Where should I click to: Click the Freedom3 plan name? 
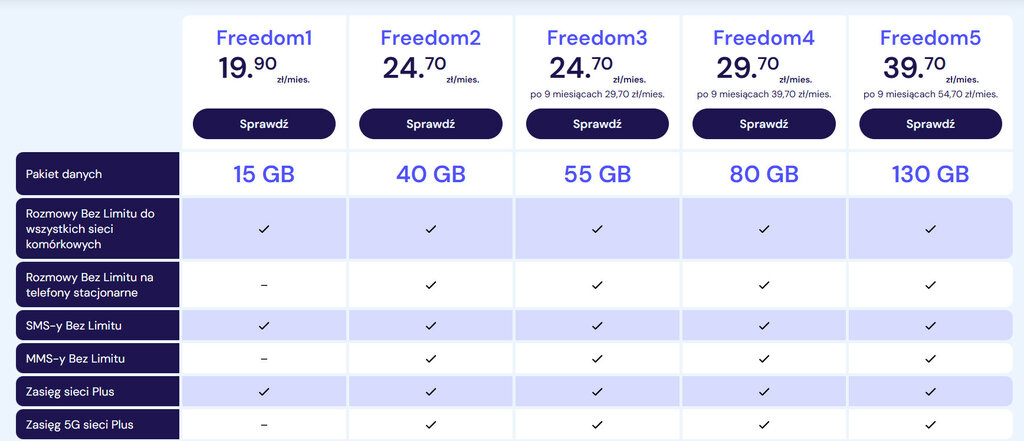[597, 39]
